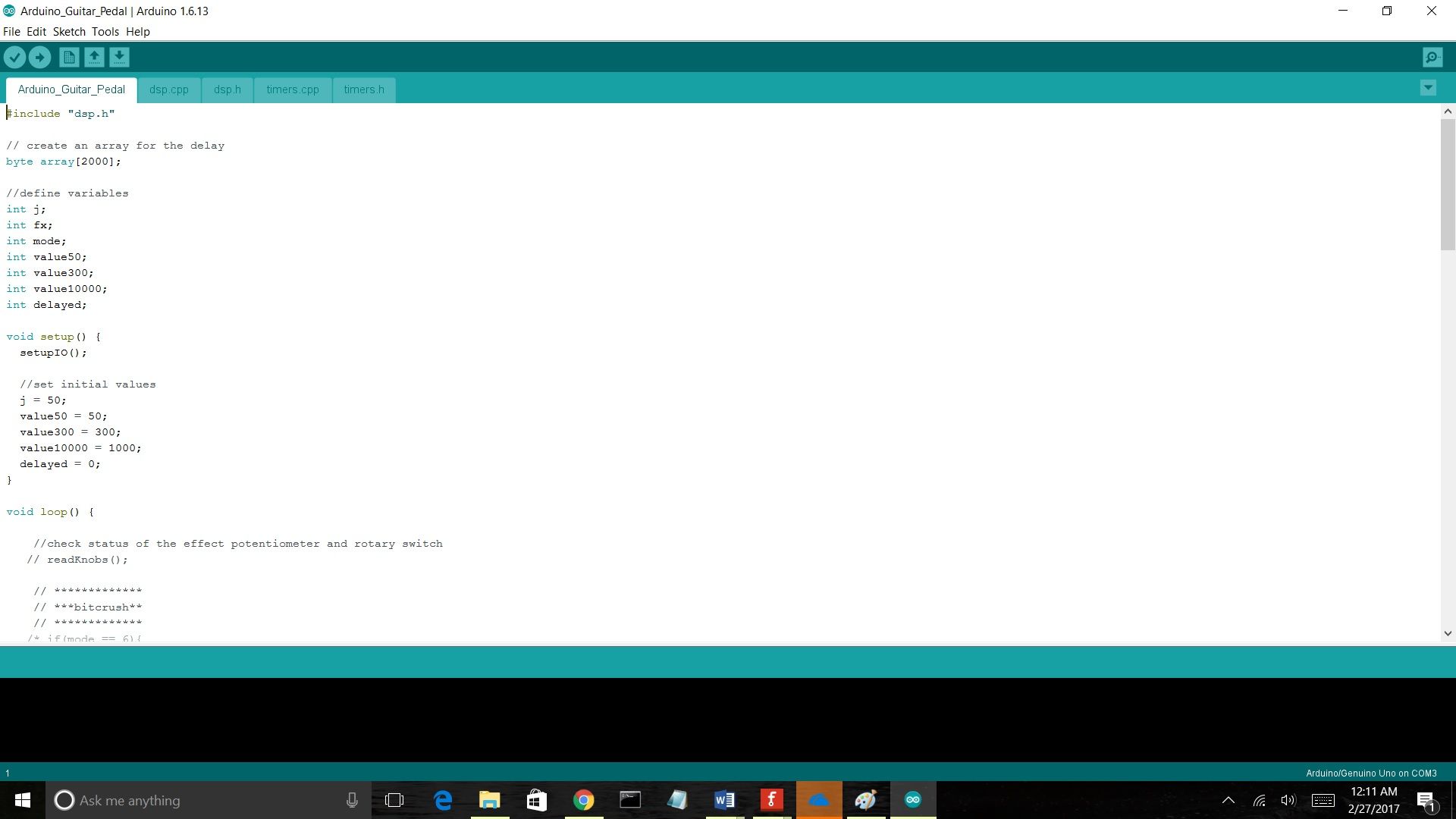Screen dimensions: 1456x819
Task: Click the Verify sketch checkmark button
Action: [14, 57]
